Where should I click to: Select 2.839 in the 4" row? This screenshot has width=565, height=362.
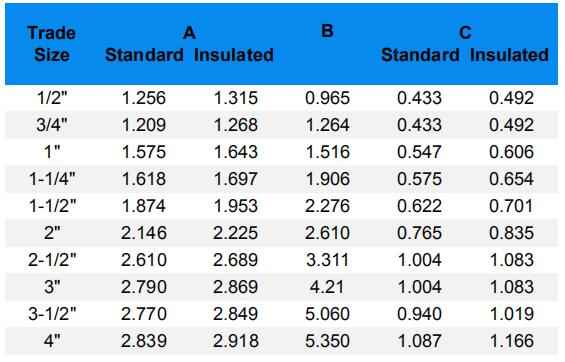pos(144,341)
